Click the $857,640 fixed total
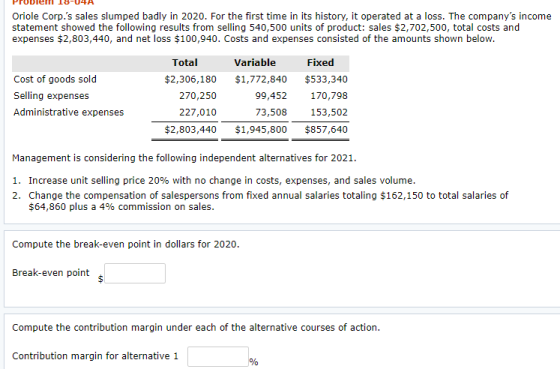Viewport: 560px width, 369px height. [326, 129]
